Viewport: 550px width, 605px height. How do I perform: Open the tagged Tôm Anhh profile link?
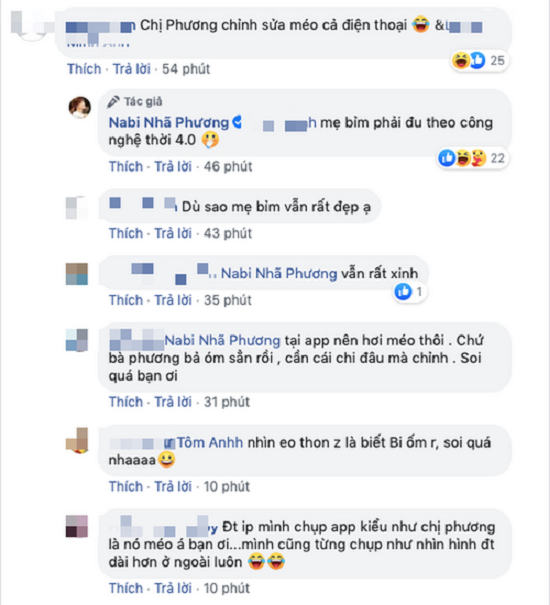click(x=210, y=443)
